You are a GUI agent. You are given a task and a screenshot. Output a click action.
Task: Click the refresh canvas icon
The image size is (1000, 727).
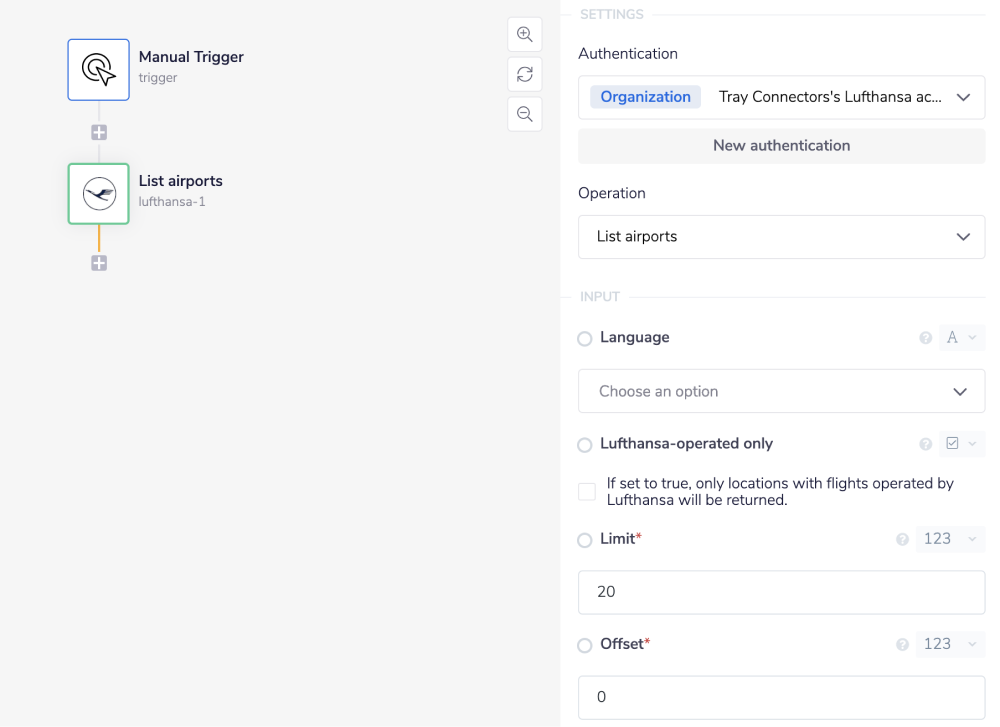point(524,74)
